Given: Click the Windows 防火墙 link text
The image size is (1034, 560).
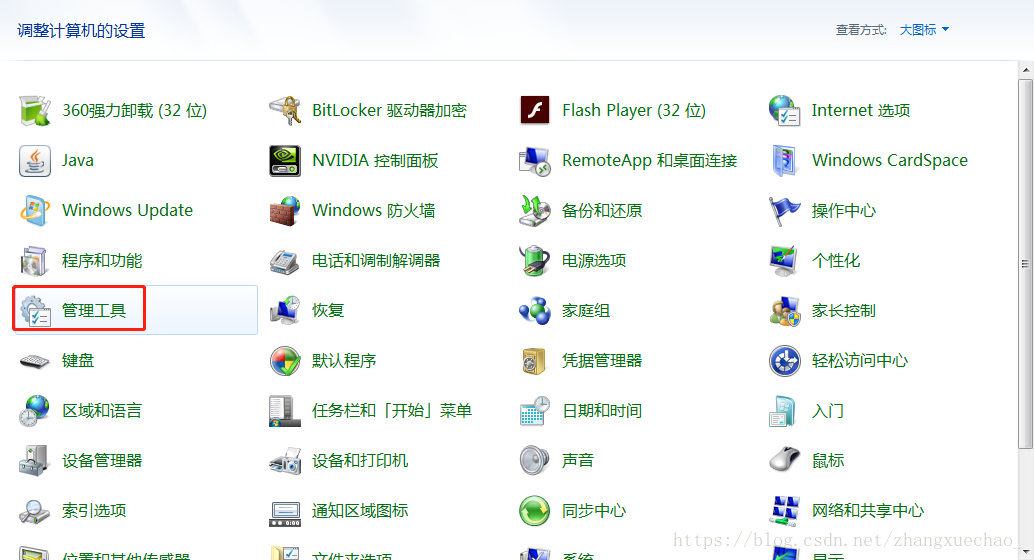Looking at the screenshot, I should [374, 210].
